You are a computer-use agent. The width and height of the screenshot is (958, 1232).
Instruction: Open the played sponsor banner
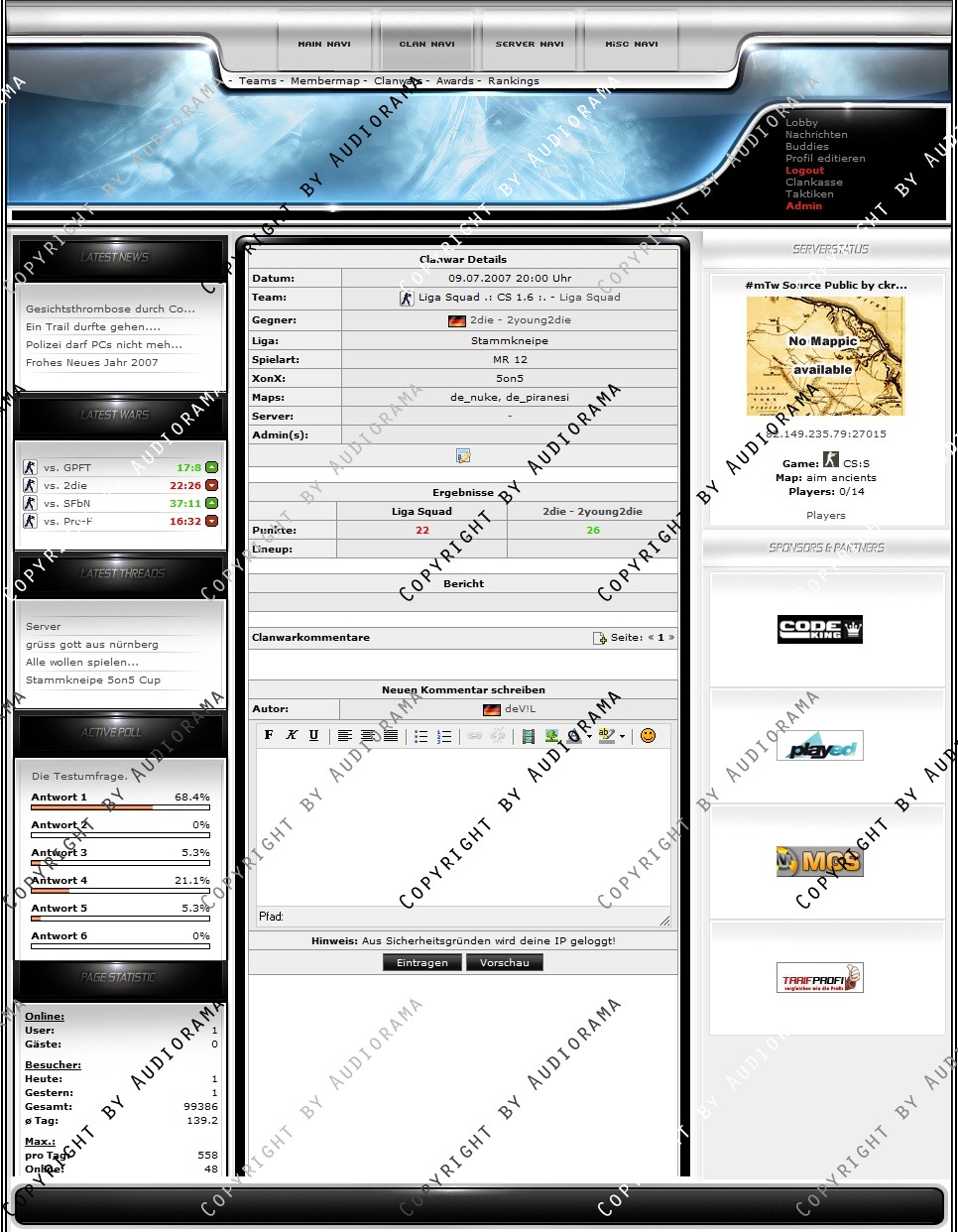[x=820, y=746]
